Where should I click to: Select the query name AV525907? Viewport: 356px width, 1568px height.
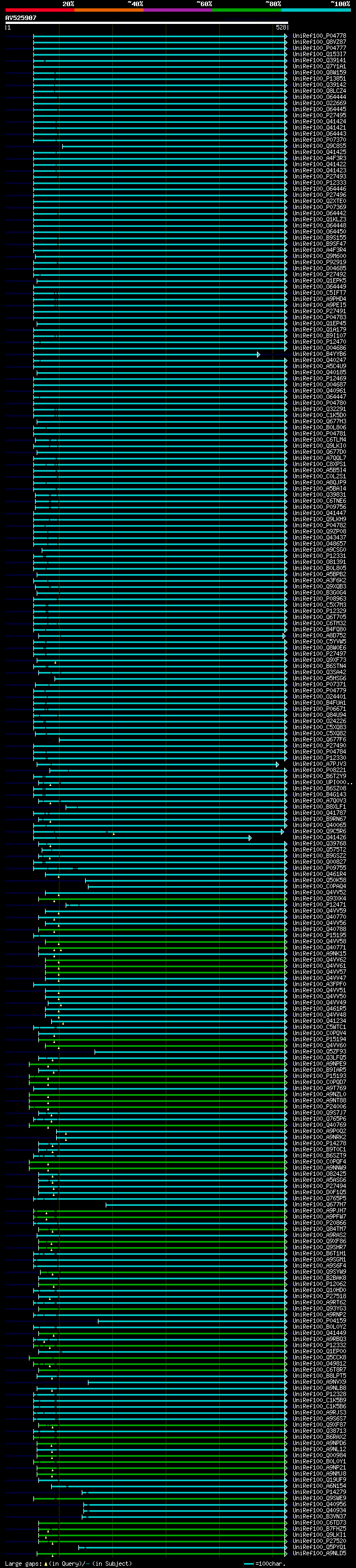pyautogui.click(x=21, y=18)
